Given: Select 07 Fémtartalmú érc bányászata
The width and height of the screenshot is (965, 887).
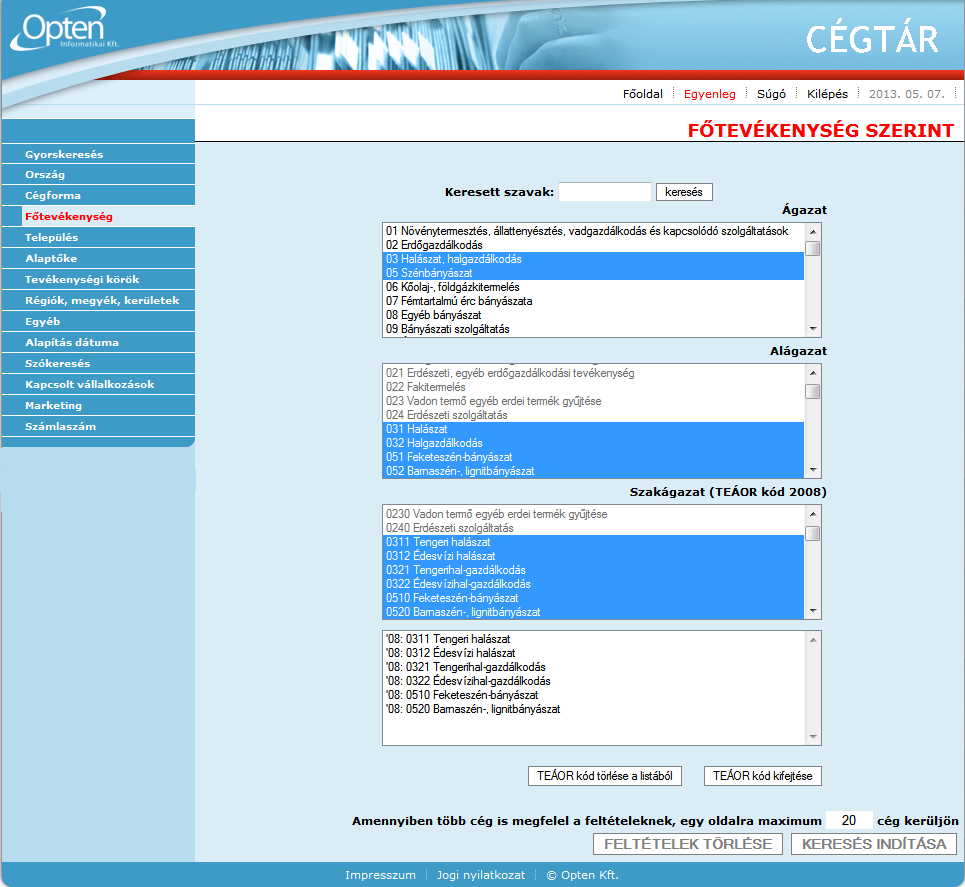Looking at the screenshot, I should (x=593, y=301).
